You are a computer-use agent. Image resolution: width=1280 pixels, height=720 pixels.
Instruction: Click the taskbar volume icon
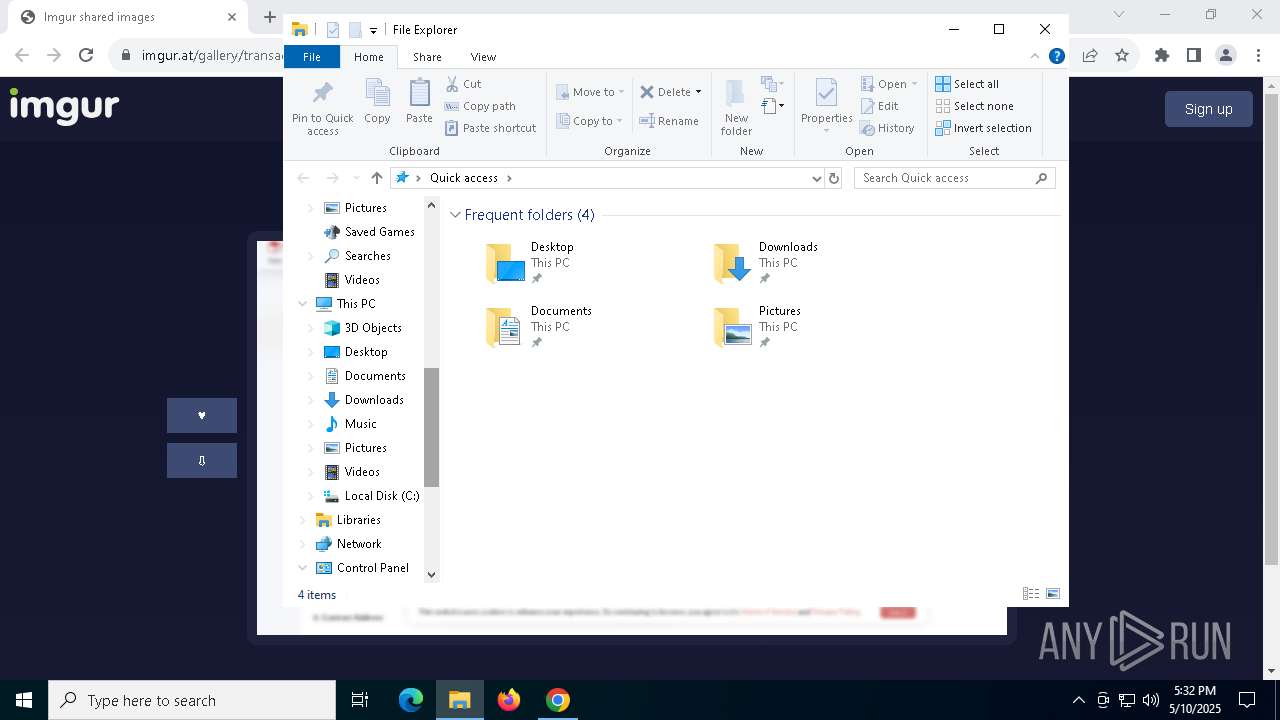coord(1151,700)
